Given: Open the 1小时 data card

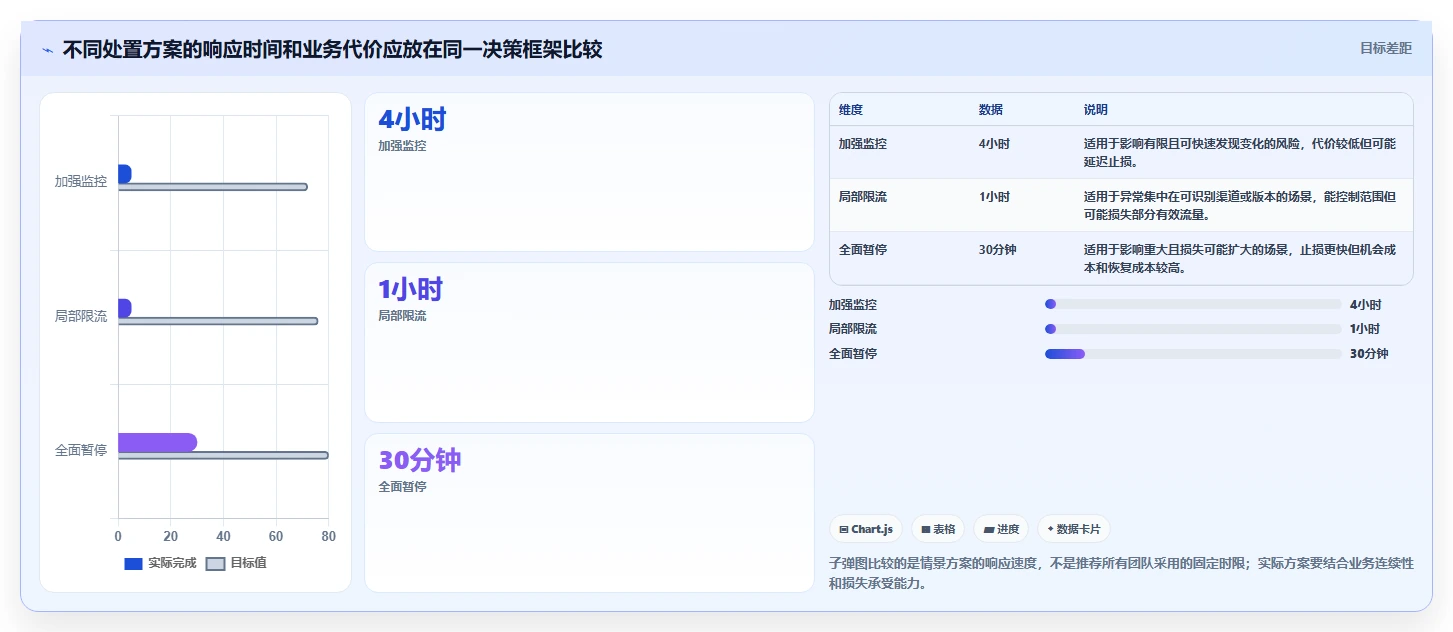Looking at the screenshot, I should 589,342.
